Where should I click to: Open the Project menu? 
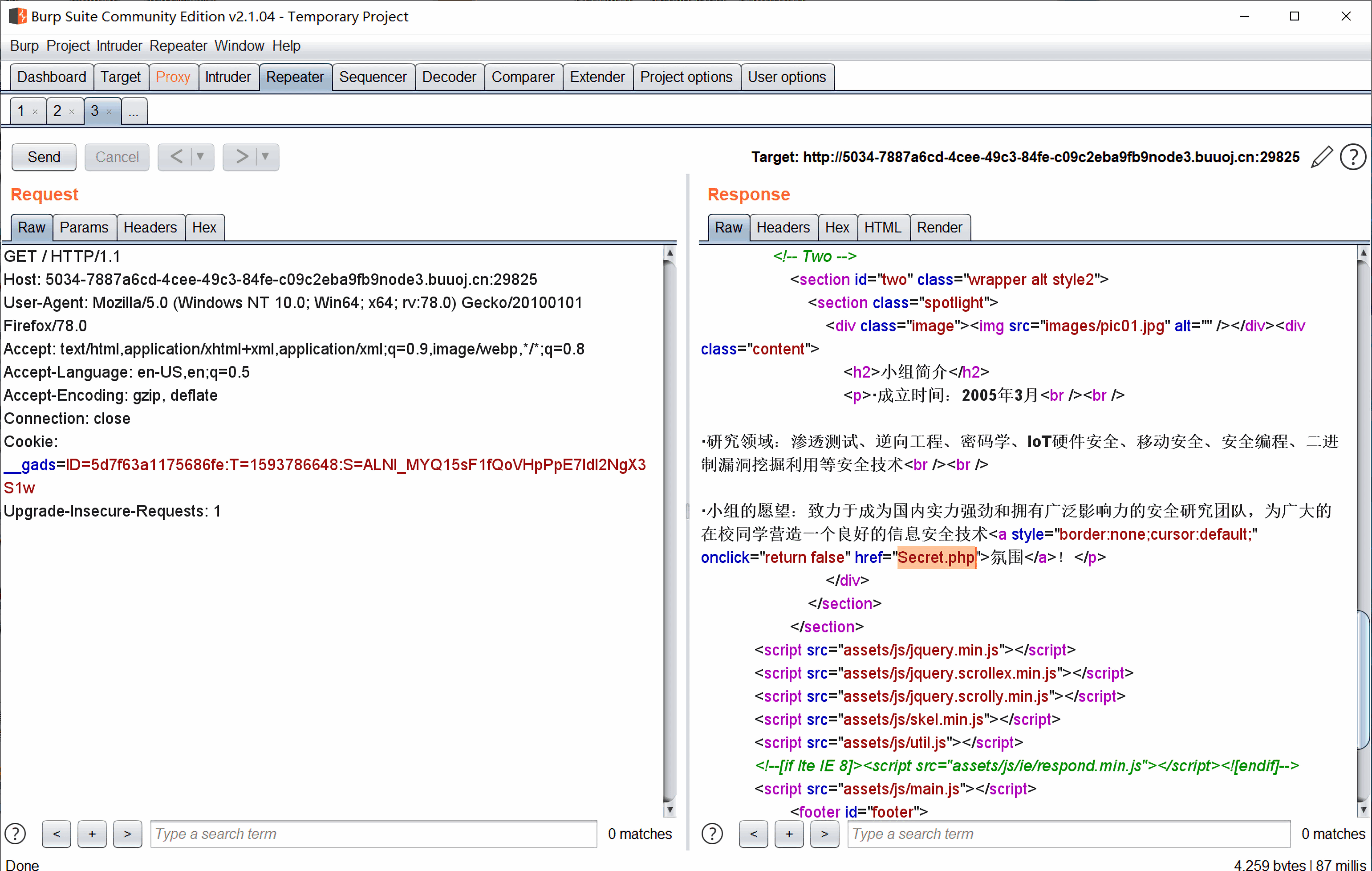[x=68, y=45]
